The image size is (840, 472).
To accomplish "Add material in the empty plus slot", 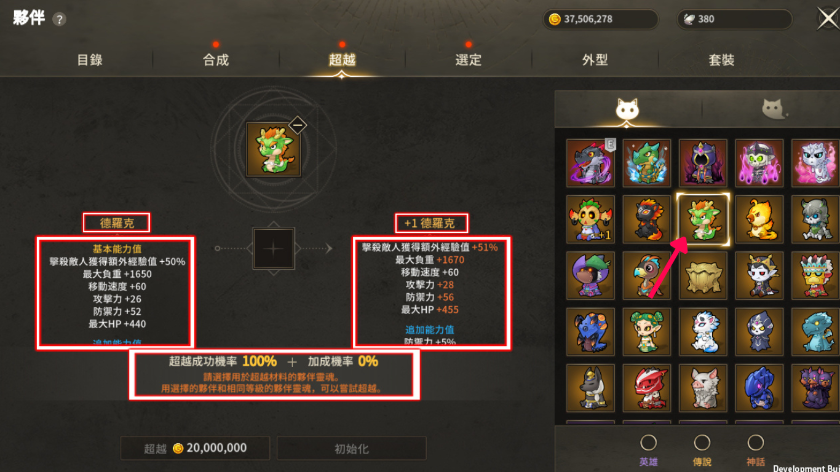I will point(274,249).
